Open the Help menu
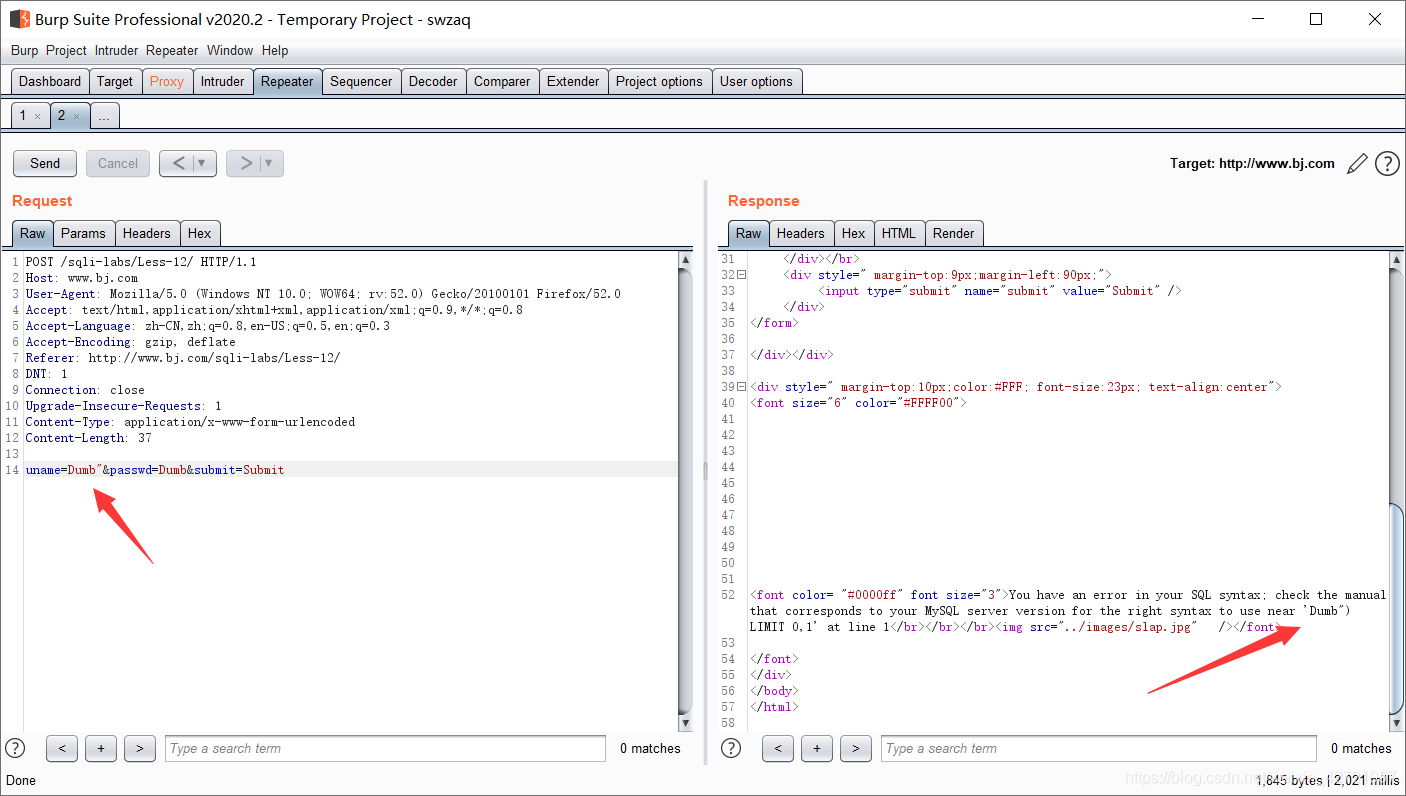The width and height of the screenshot is (1406, 796). click(x=275, y=50)
